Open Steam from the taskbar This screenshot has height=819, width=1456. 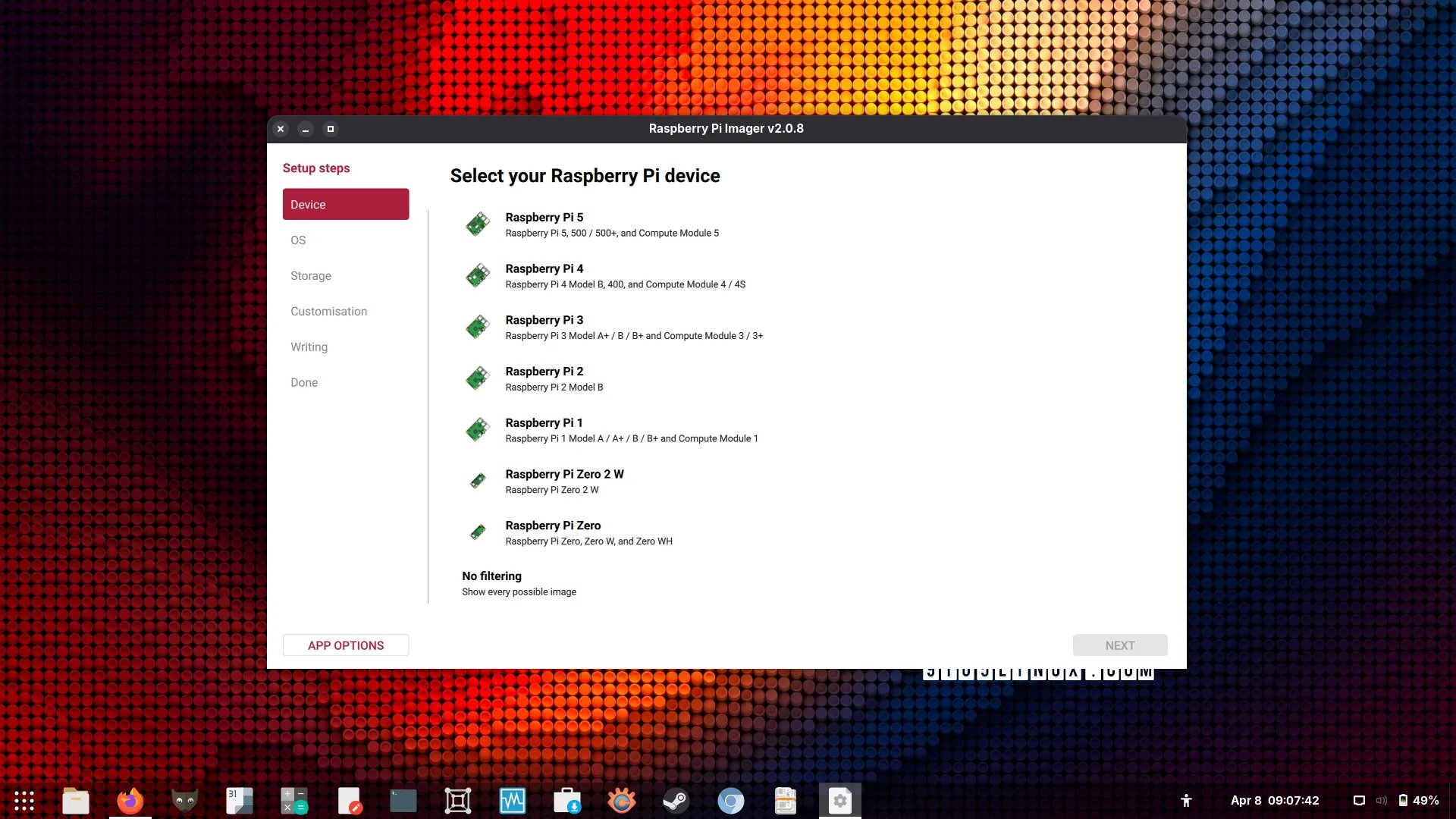coord(676,801)
